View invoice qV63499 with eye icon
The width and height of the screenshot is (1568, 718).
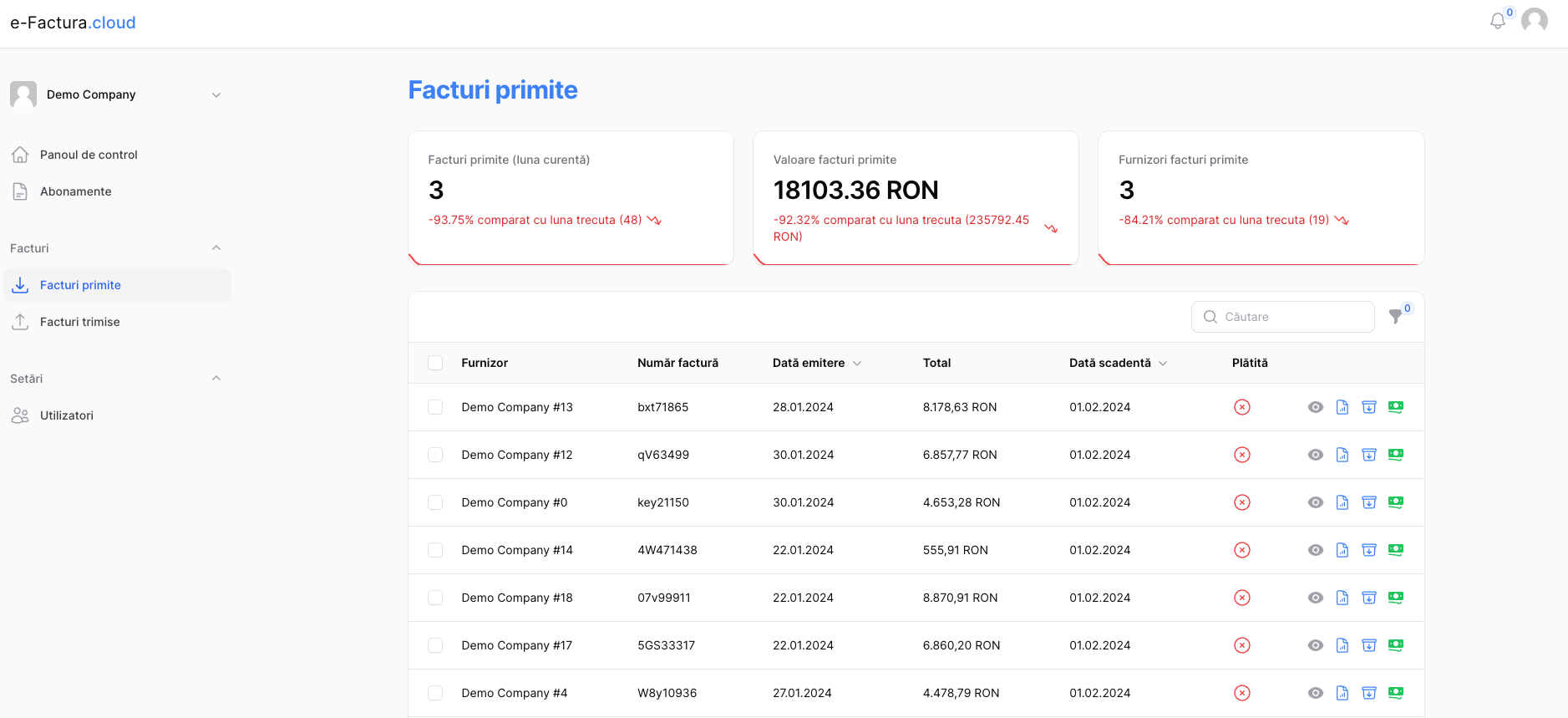1316,455
